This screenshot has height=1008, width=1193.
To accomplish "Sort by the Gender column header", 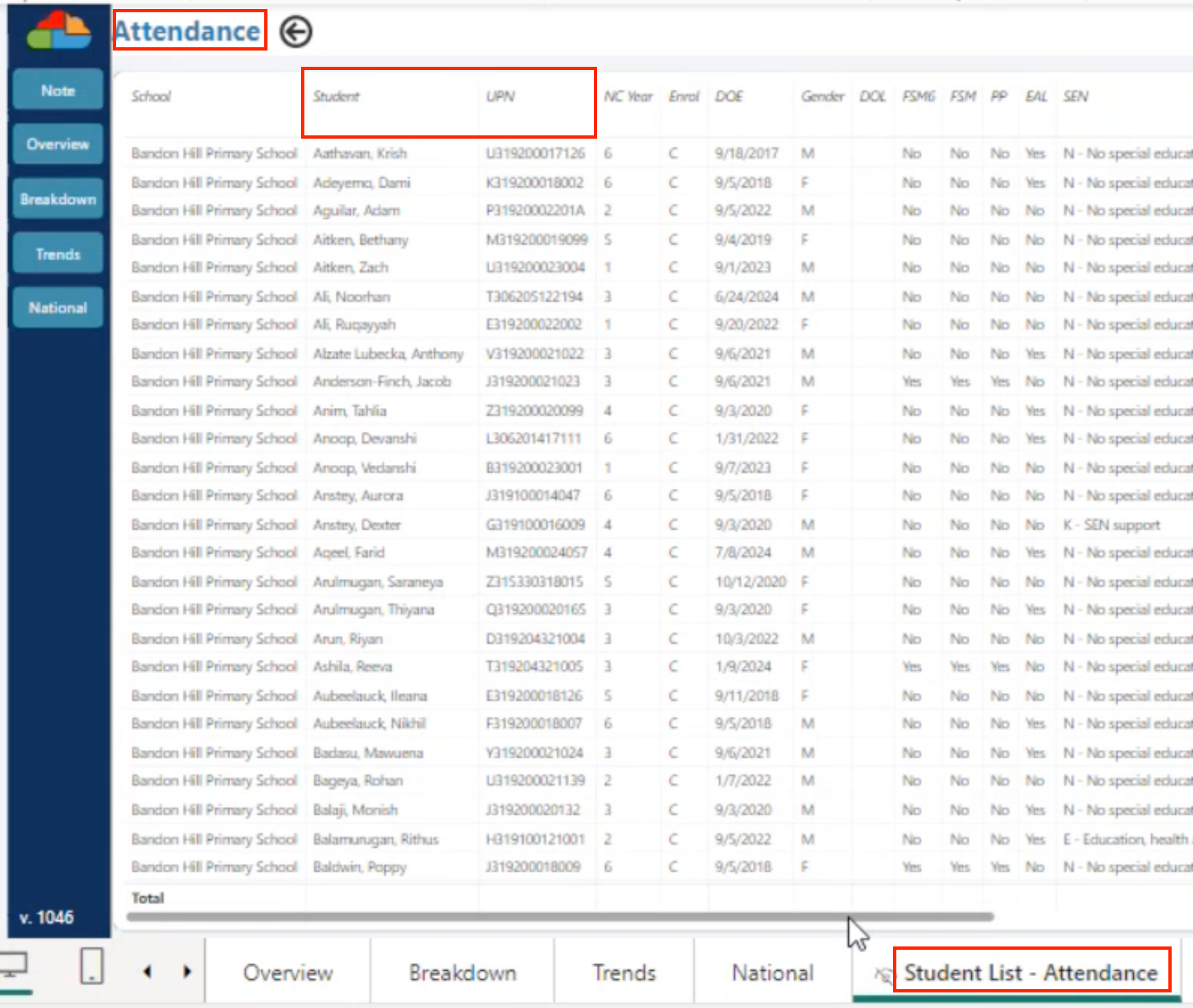I will (x=823, y=97).
